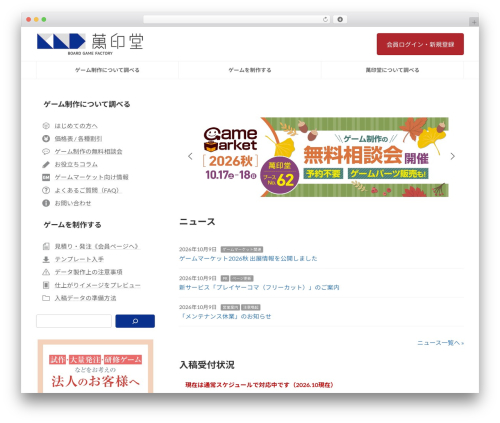500x423 pixels.
Task: Go to previous carousel slide arrow
Action: click(x=190, y=156)
